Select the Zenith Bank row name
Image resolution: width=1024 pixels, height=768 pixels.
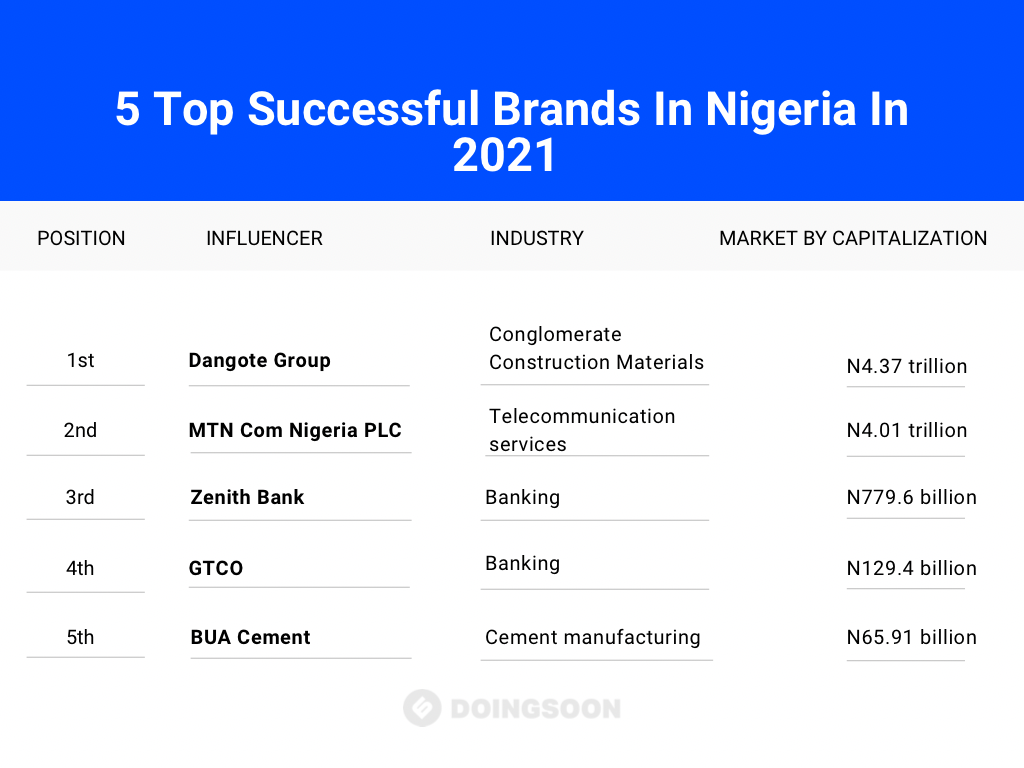[247, 498]
